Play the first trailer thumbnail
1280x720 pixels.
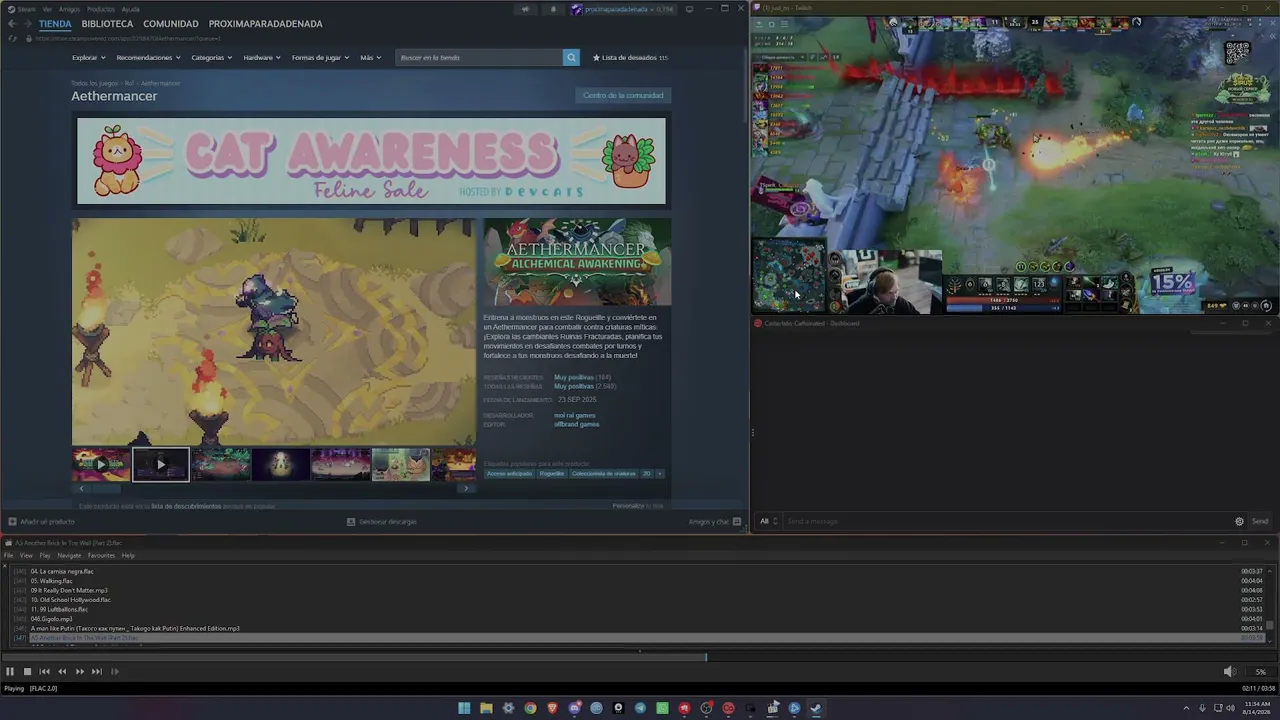101,464
